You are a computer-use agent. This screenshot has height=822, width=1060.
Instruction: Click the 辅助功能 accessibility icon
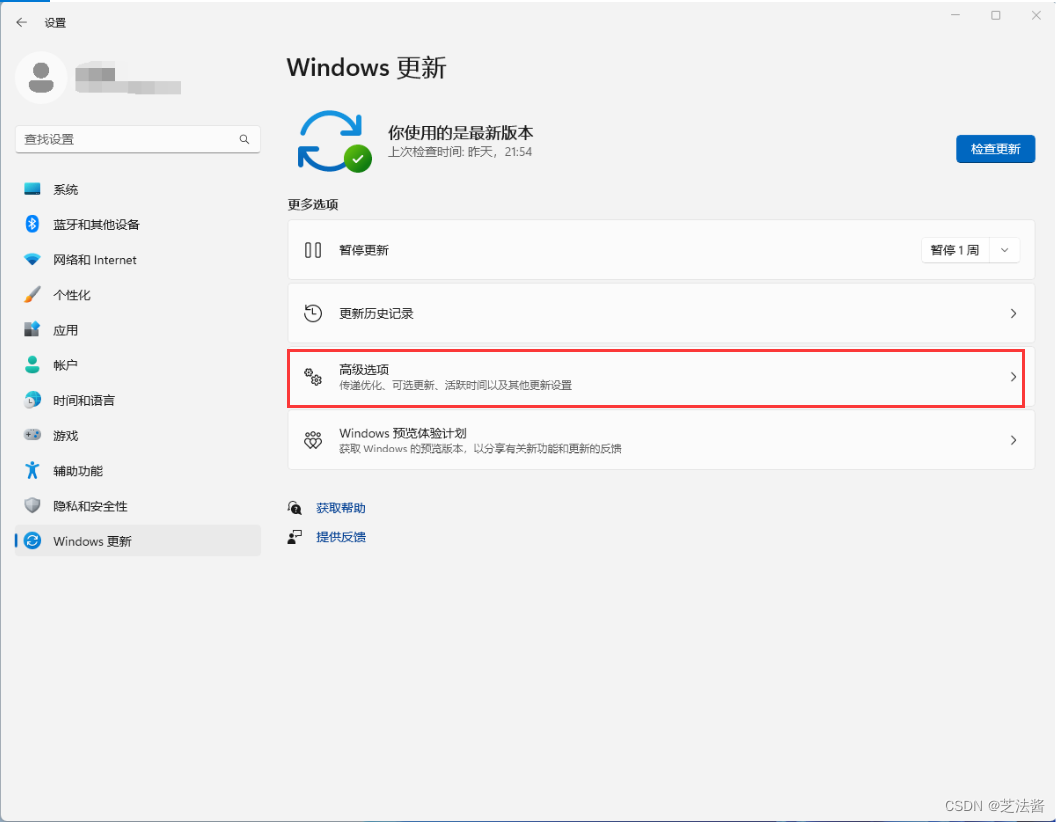pos(32,470)
